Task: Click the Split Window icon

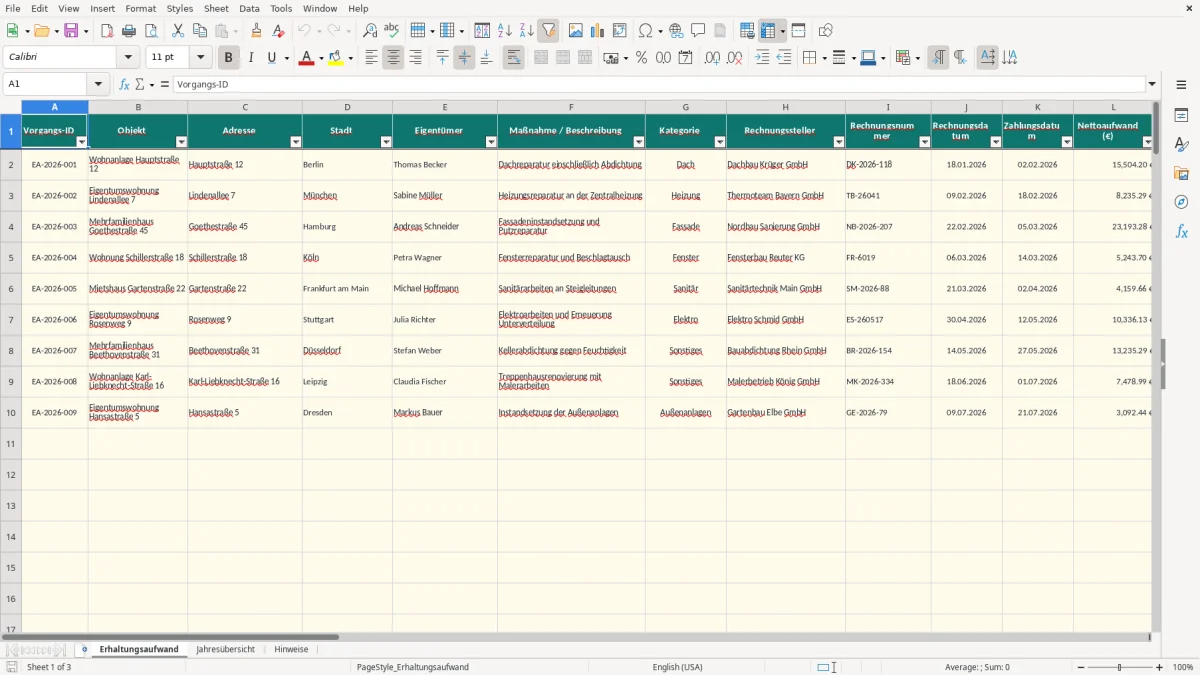Action: click(x=798, y=31)
